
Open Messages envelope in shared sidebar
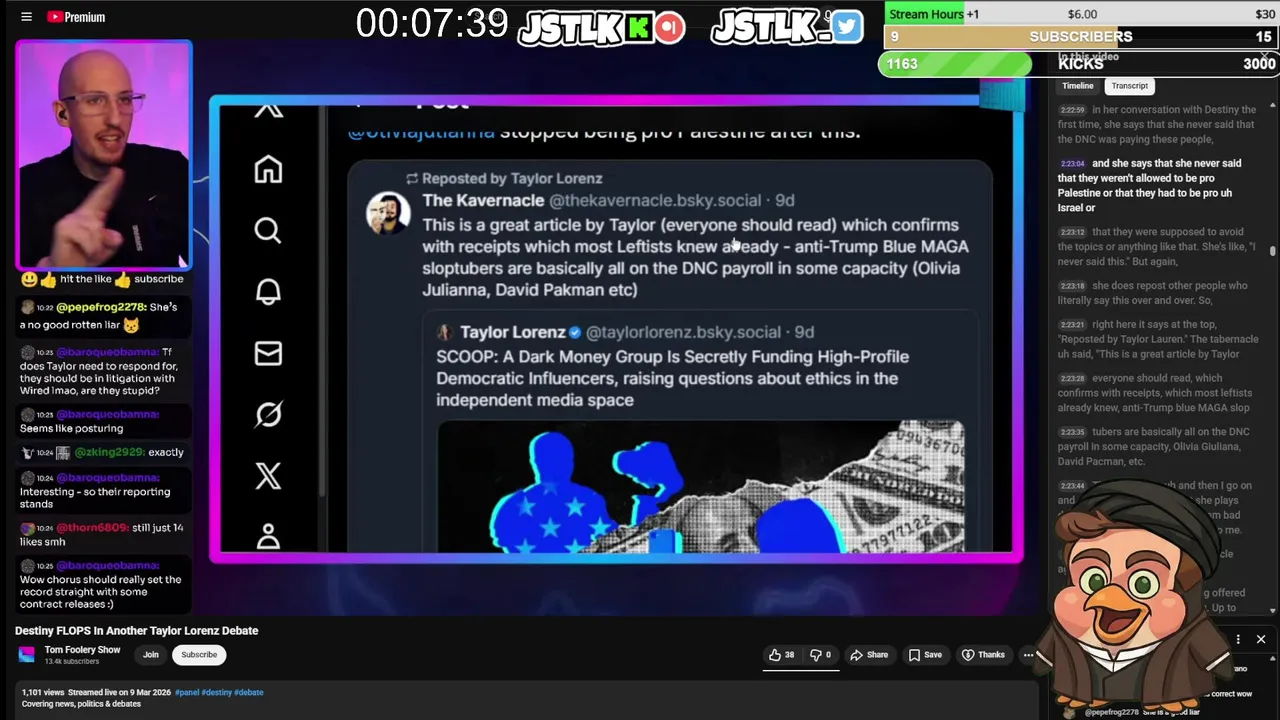point(268,353)
